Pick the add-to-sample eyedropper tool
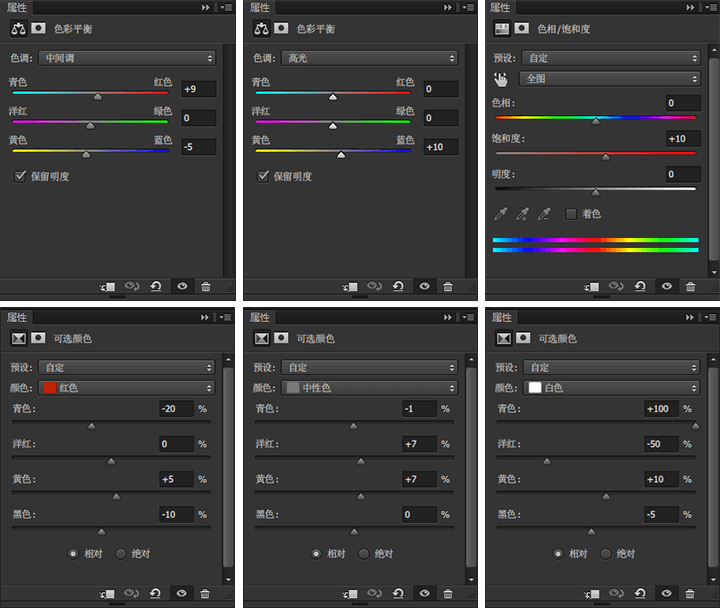 click(523, 214)
